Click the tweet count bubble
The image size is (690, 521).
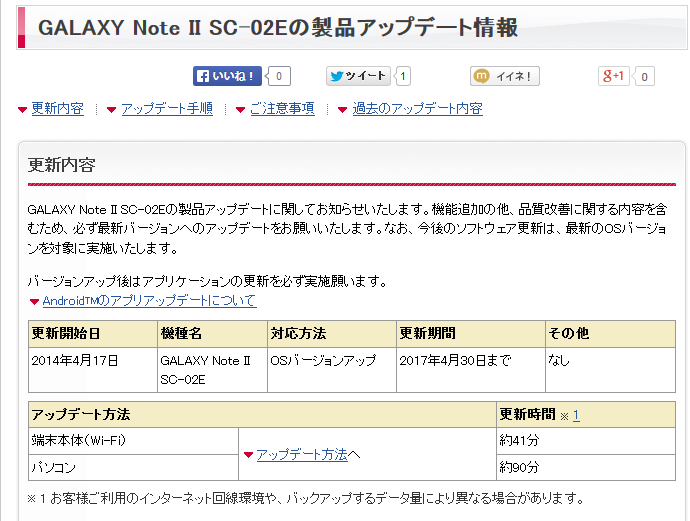click(x=403, y=76)
